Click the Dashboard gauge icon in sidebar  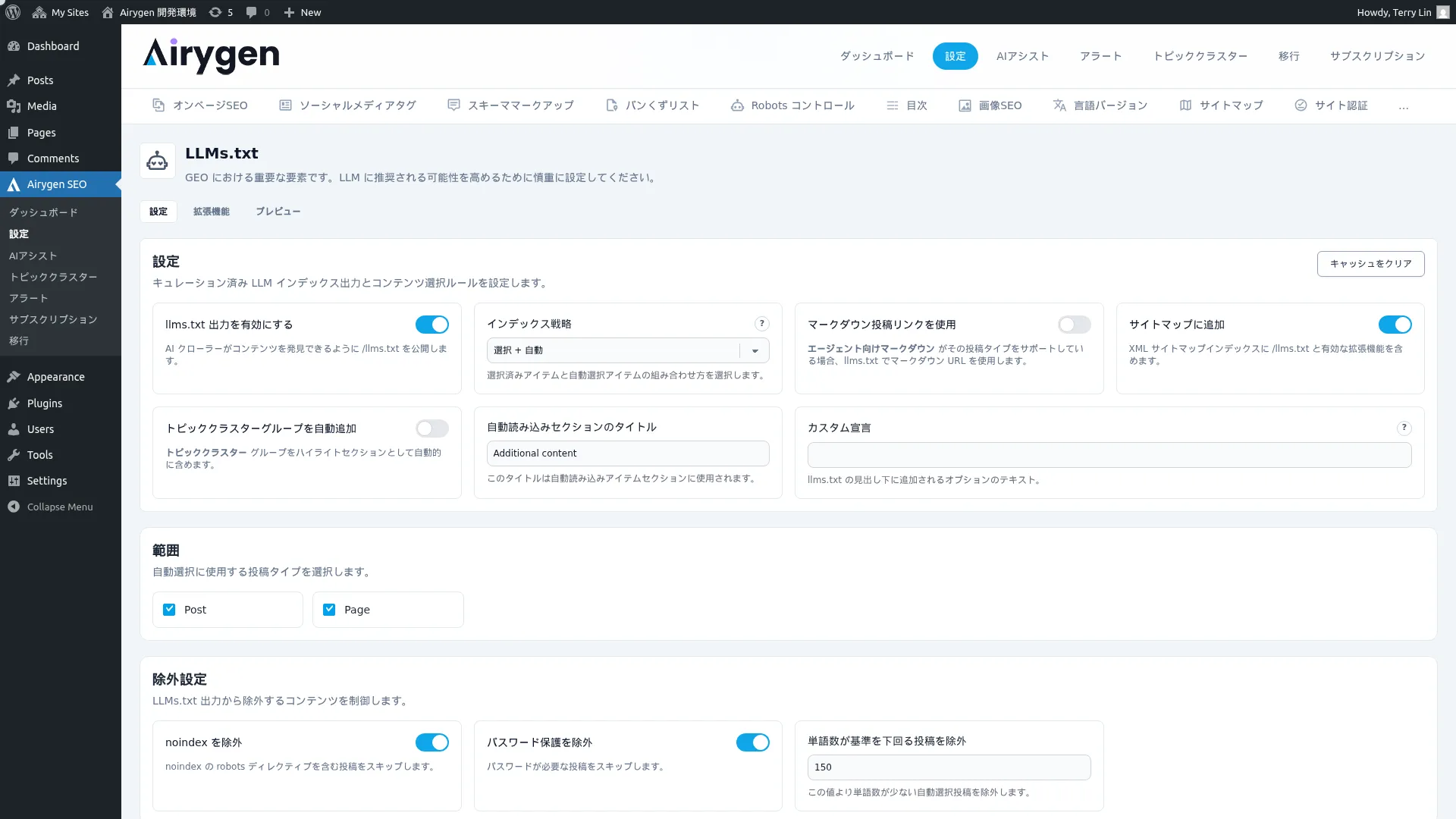[x=14, y=46]
